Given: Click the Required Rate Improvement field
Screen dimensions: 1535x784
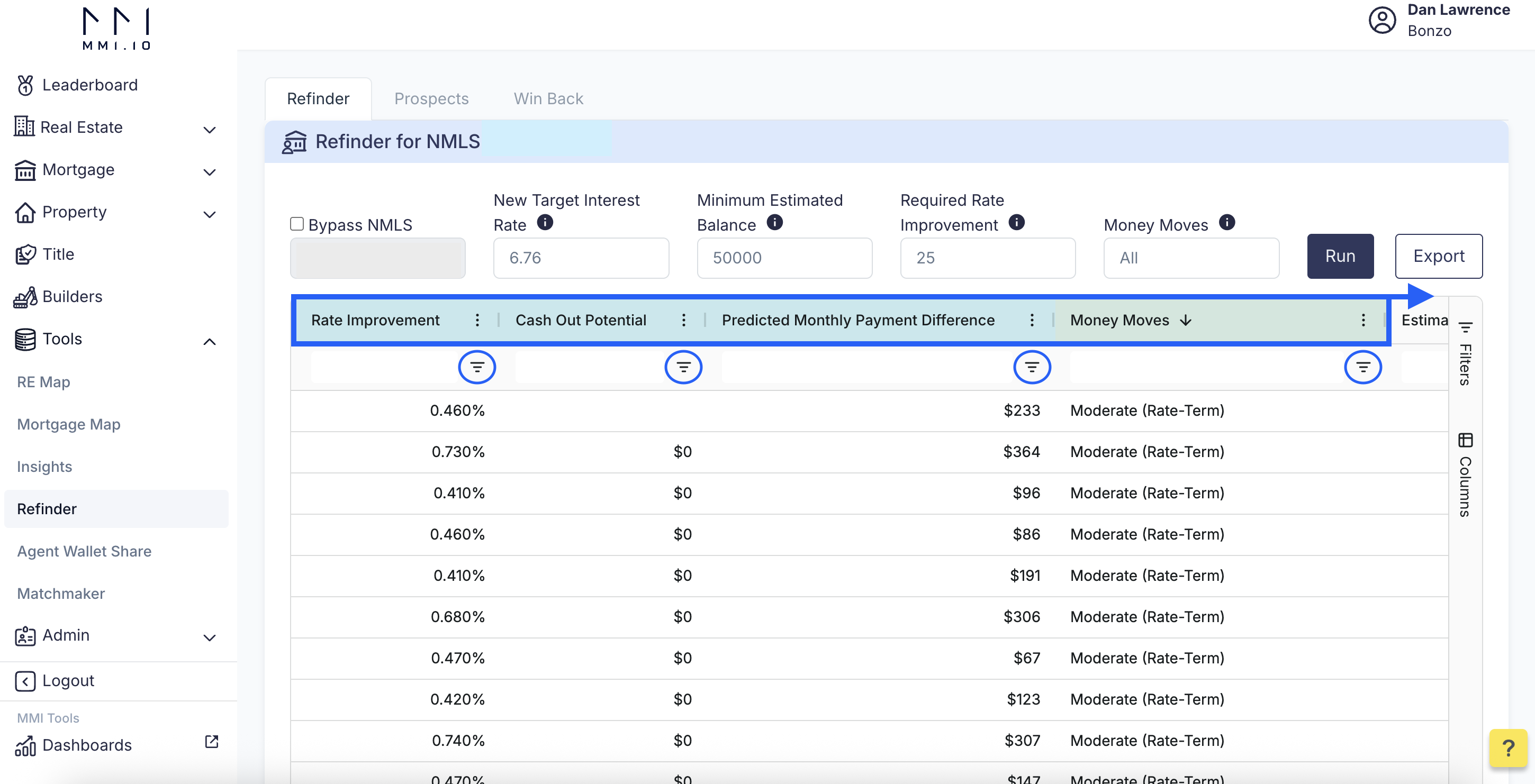Looking at the screenshot, I should (987, 258).
